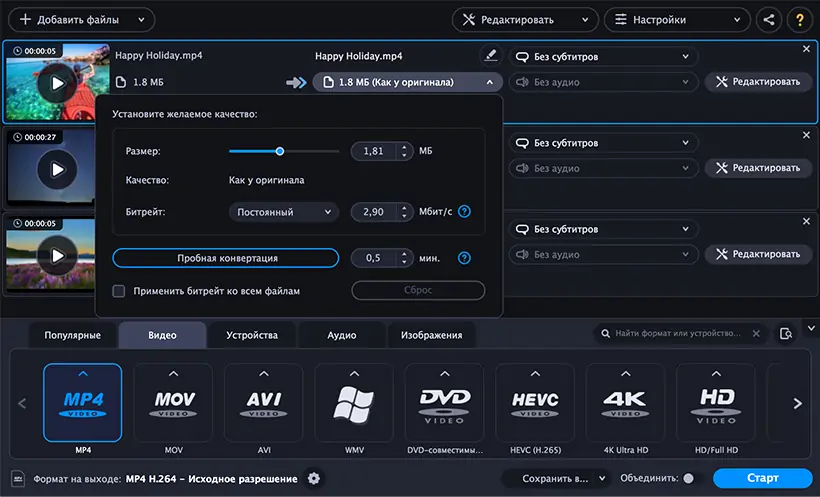Click the 'Пробная конвертация' button

(226, 258)
